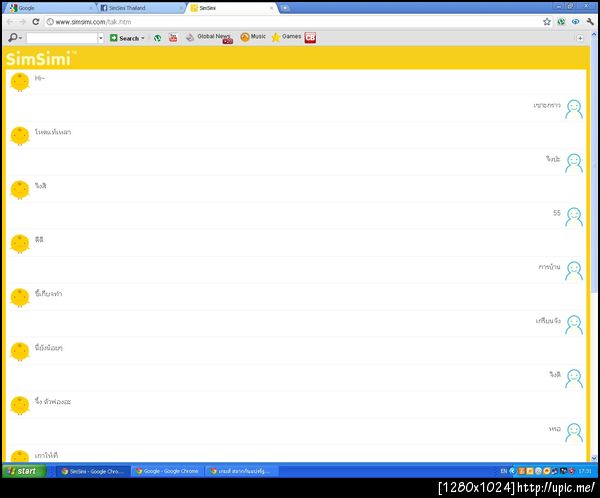Screen dimensions: 600x498
Task: Click the toolbar search text field
Action: pyautogui.click(x=62, y=38)
